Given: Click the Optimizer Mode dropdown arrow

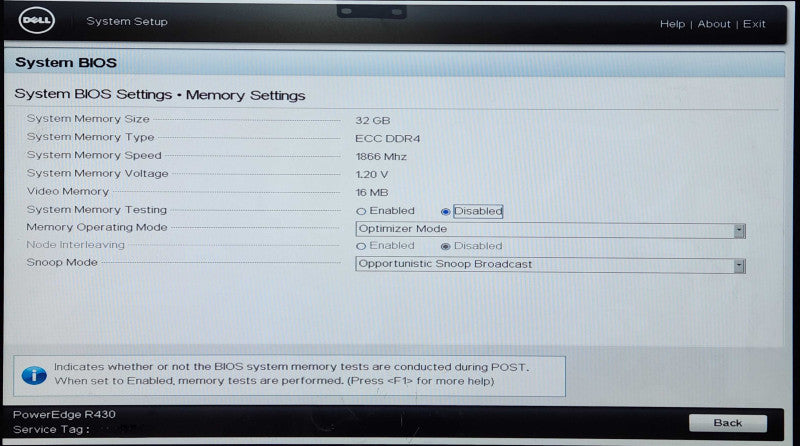Looking at the screenshot, I should (739, 231).
